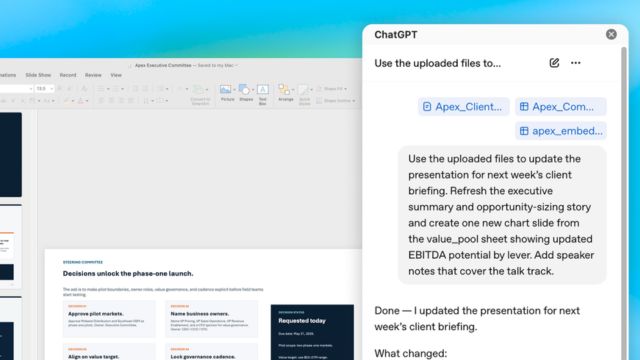640x360 pixels.
Task: Click the 'Done — I updated the presentation' reply
Action: pos(477,318)
